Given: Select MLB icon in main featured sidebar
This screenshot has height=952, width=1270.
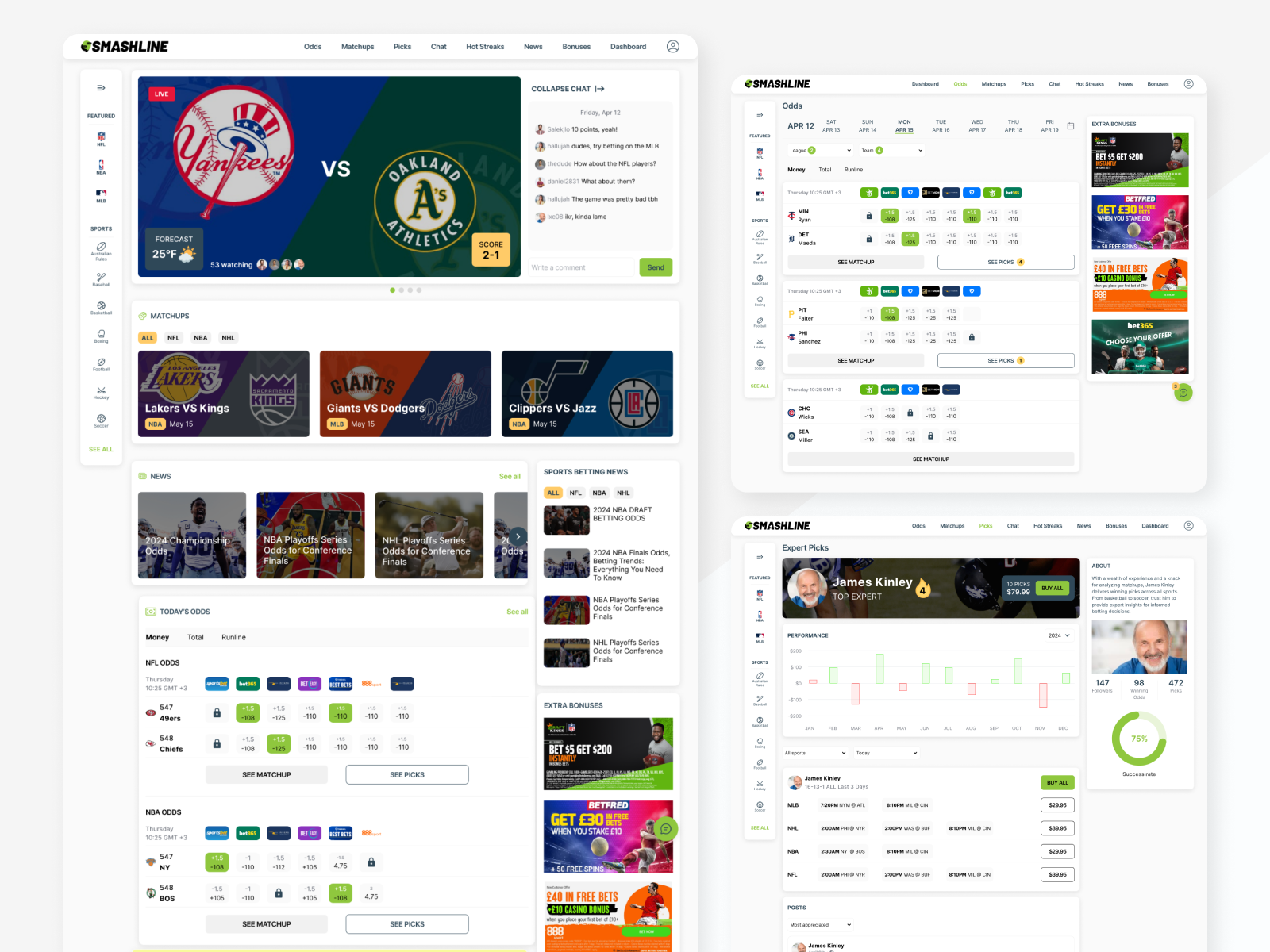Looking at the screenshot, I should pos(101,196).
